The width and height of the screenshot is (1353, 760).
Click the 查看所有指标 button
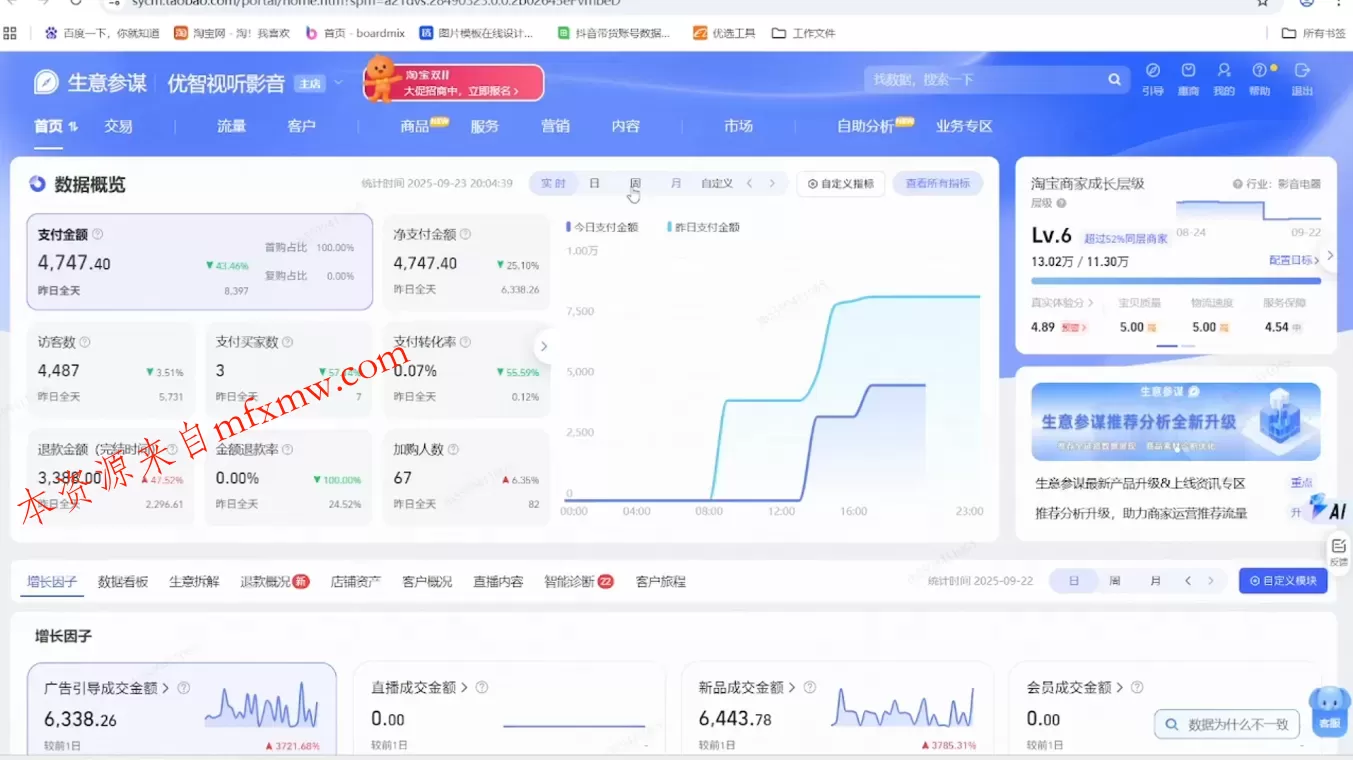click(x=938, y=184)
